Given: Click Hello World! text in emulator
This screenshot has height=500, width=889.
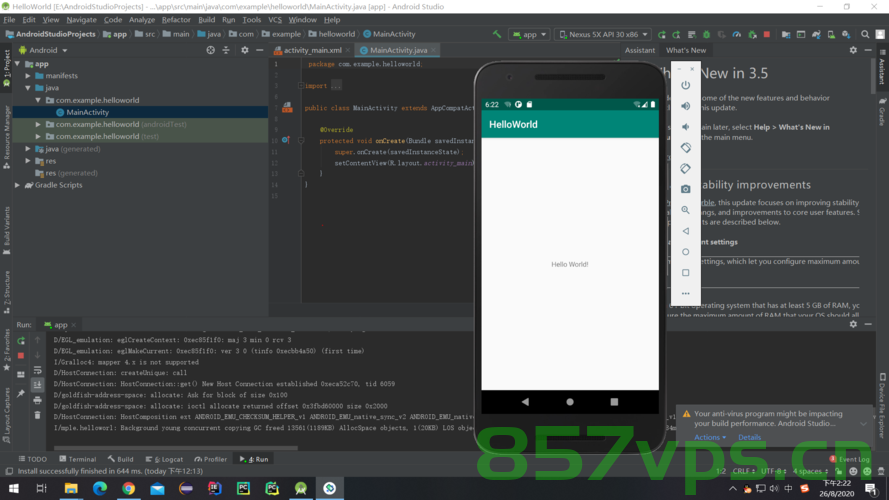Looking at the screenshot, I should [x=570, y=264].
